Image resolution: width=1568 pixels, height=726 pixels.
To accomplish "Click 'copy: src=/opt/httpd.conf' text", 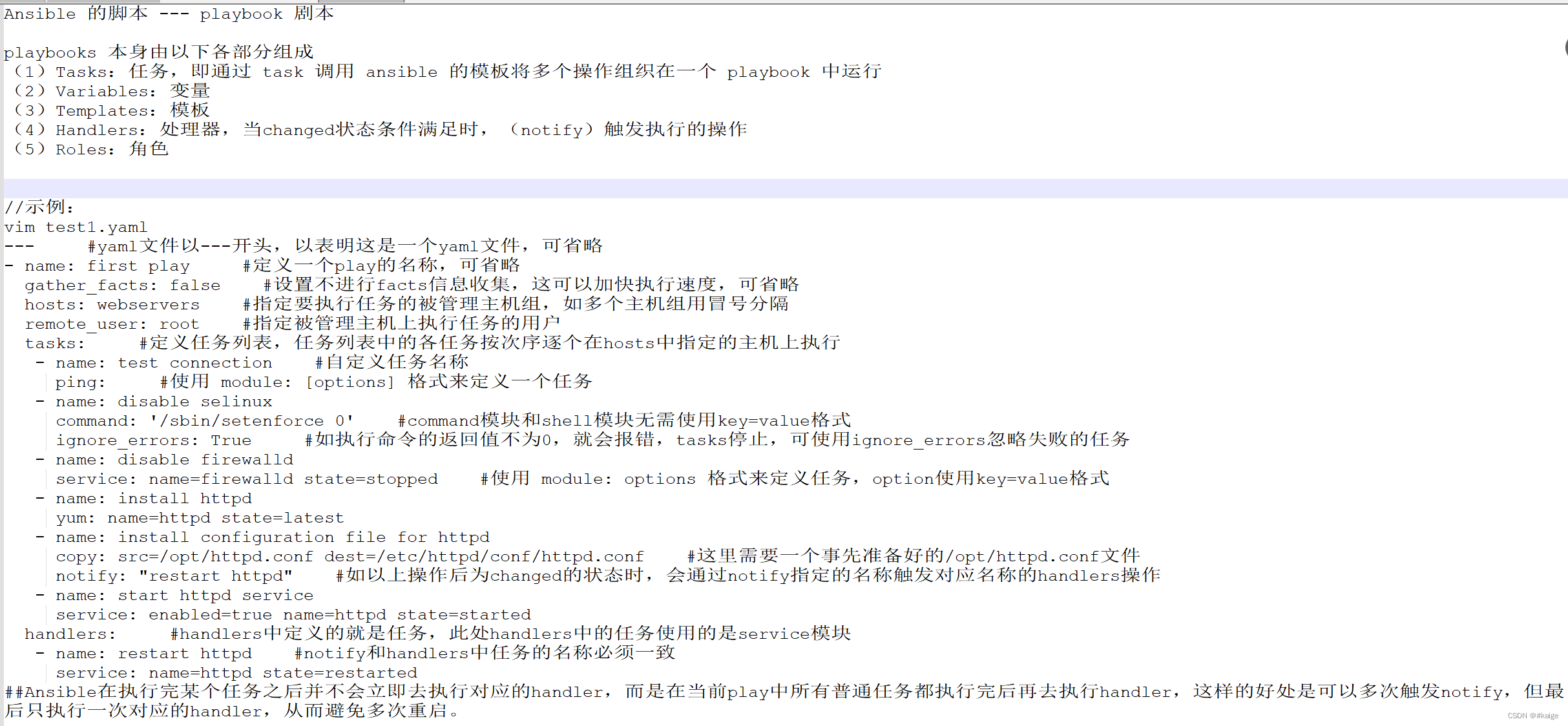I will click(184, 557).
